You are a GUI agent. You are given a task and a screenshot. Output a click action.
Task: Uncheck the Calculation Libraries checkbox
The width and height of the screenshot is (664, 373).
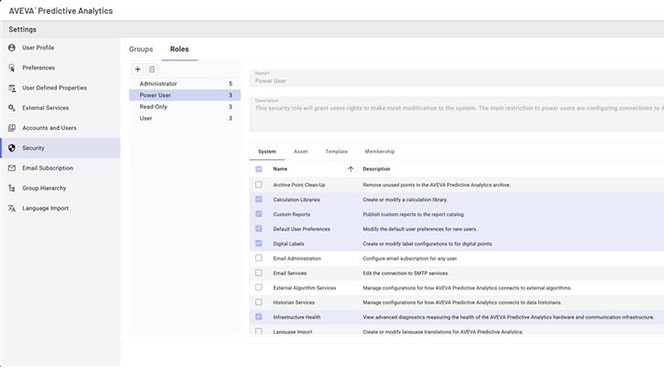coord(259,199)
